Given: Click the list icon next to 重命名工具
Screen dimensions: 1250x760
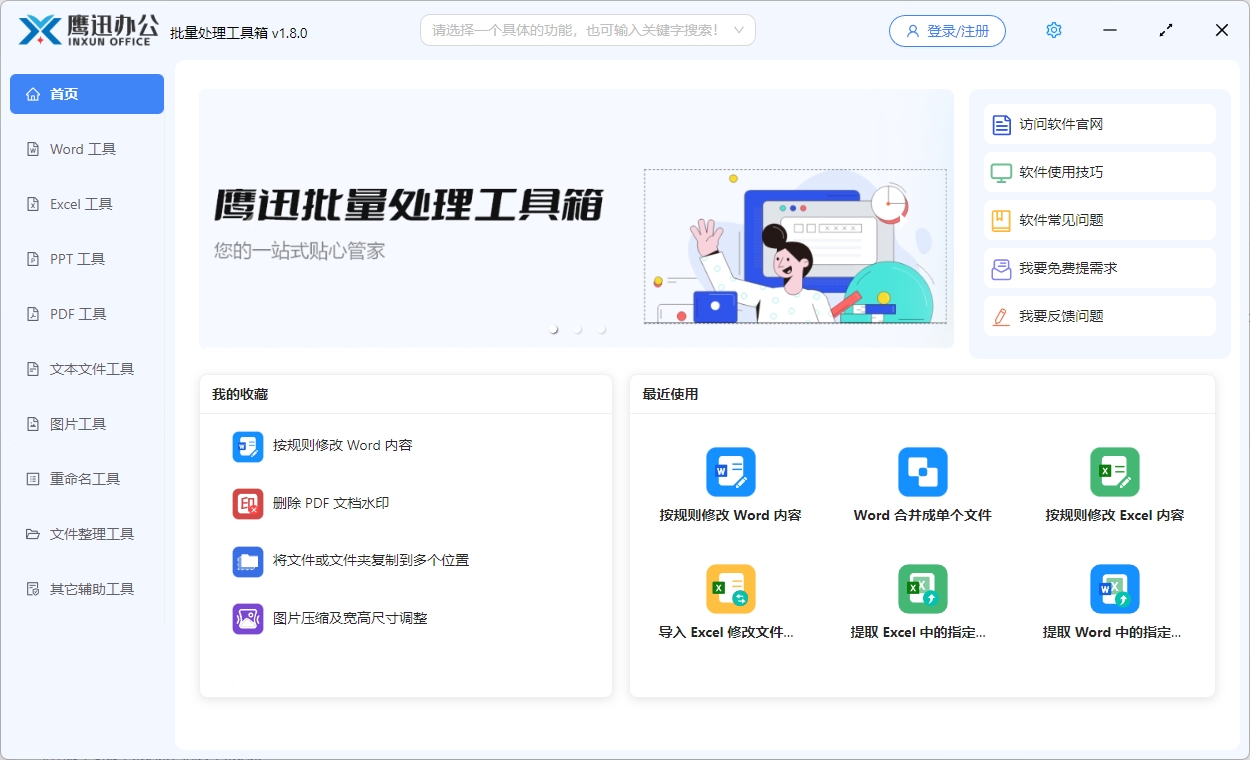Looking at the screenshot, I should point(32,479).
